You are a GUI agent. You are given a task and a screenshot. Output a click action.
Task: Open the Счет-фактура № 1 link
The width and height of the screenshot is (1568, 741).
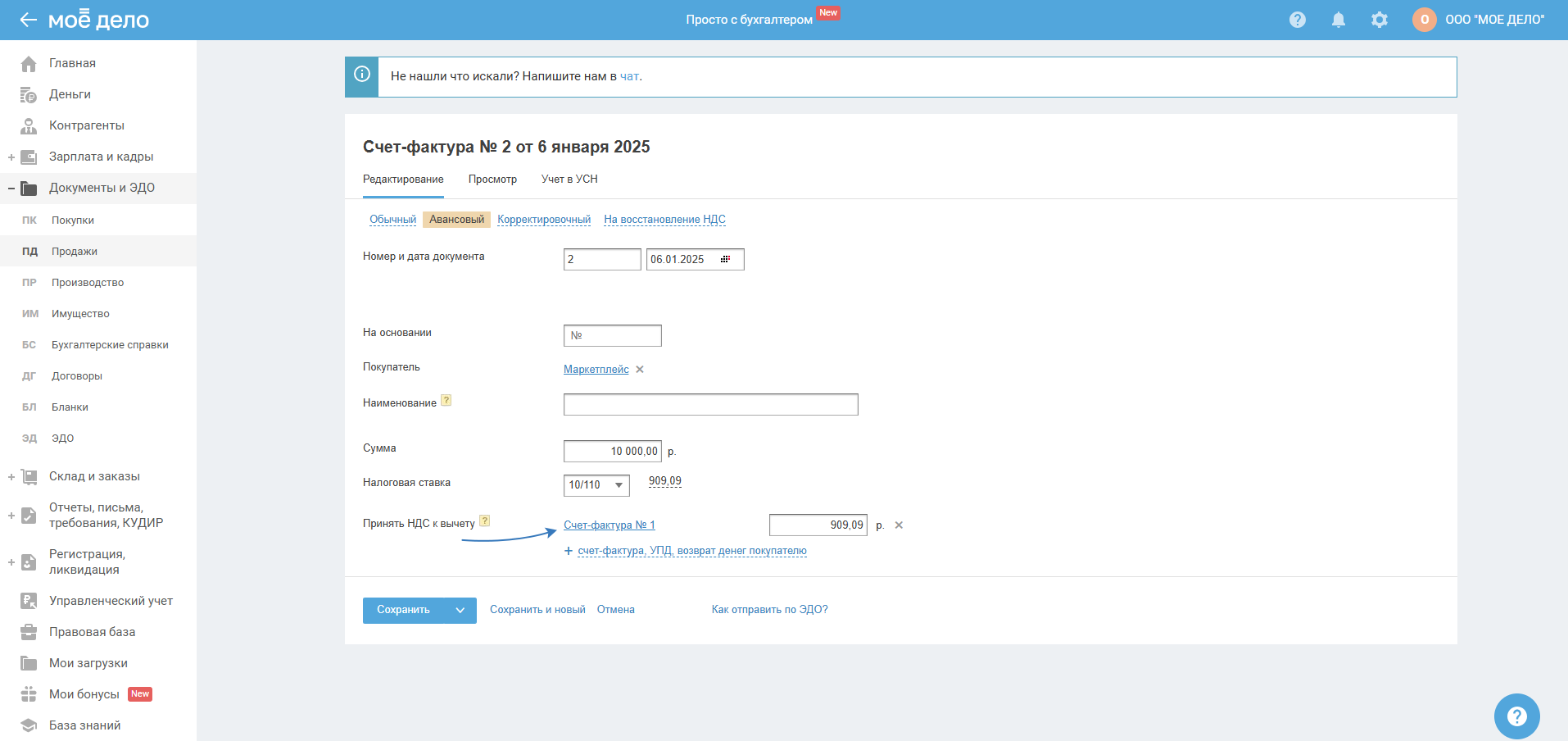[x=610, y=525]
